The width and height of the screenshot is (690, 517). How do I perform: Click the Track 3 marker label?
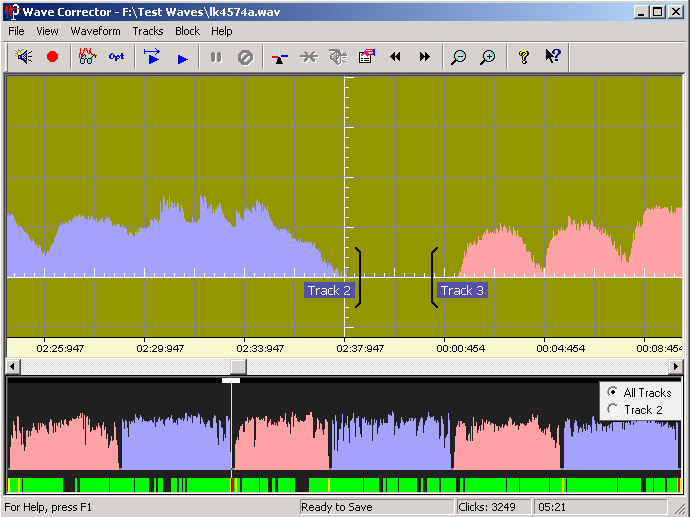(x=463, y=290)
